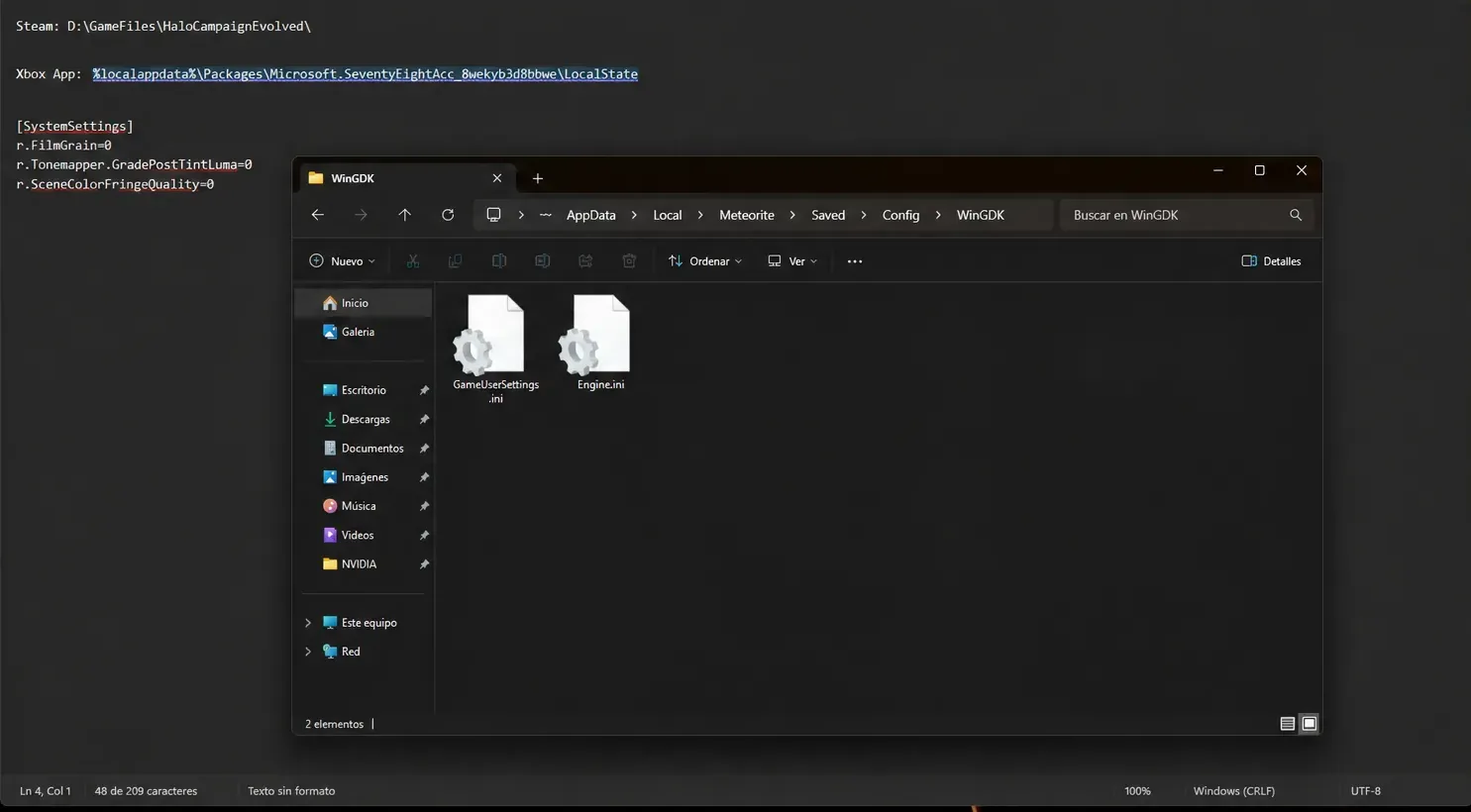Click the Copy icon in toolbar
The height and width of the screenshot is (812, 1471).
[x=456, y=261]
